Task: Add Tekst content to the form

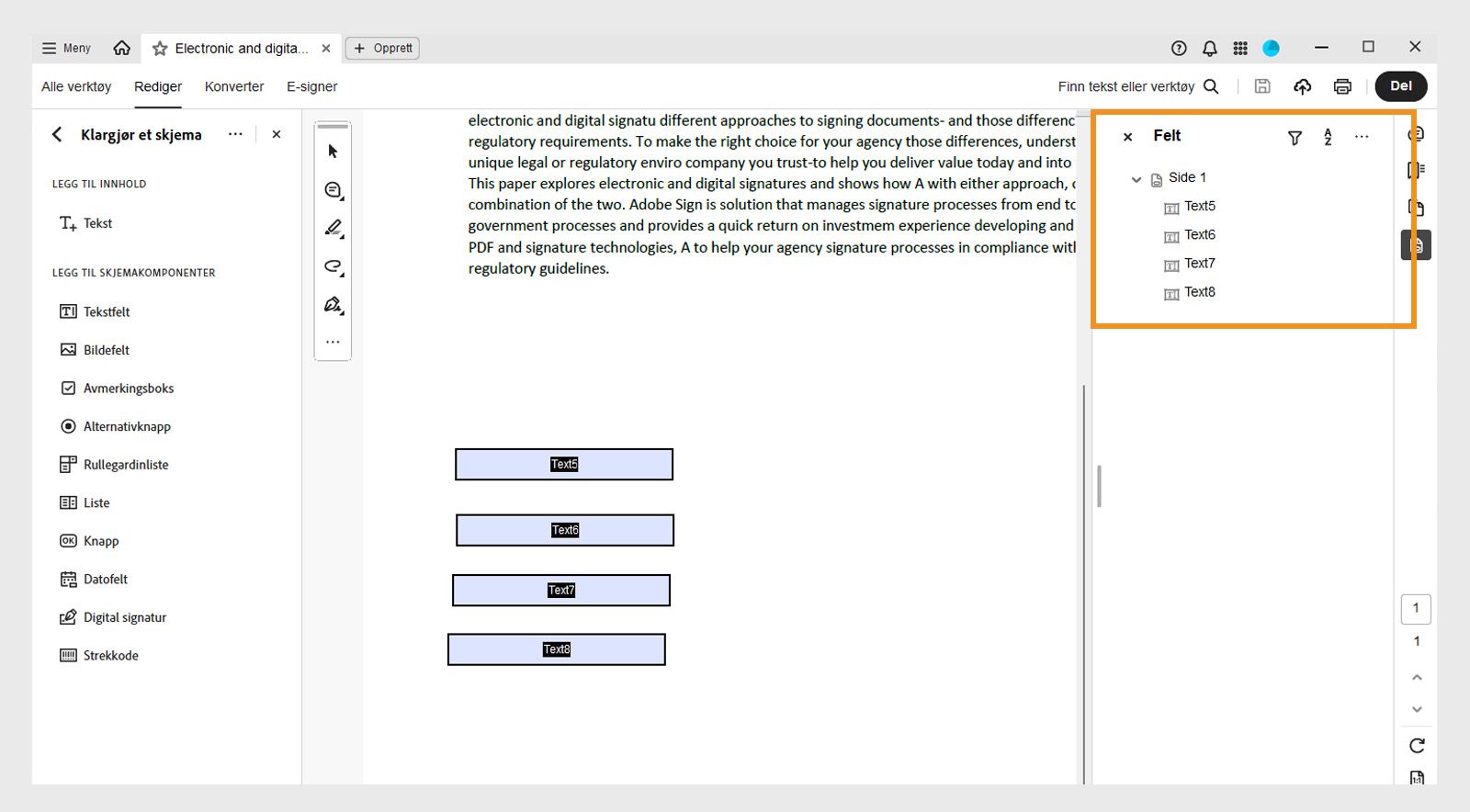Action: pyautogui.click(x=85, y=223)
